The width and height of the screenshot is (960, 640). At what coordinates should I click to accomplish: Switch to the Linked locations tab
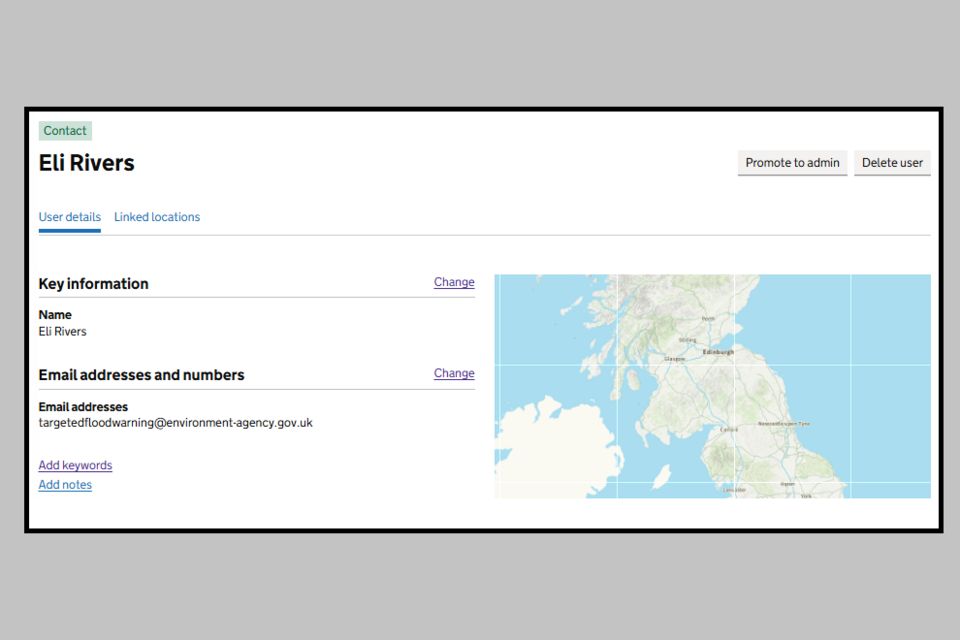(157, 217)
